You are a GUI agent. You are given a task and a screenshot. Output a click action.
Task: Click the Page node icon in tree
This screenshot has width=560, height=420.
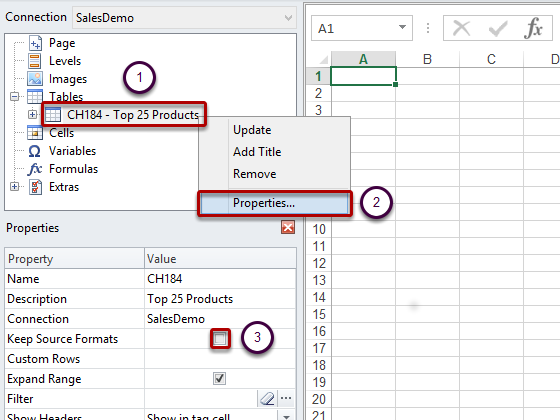pyautogui.click(x=35, y=43)
